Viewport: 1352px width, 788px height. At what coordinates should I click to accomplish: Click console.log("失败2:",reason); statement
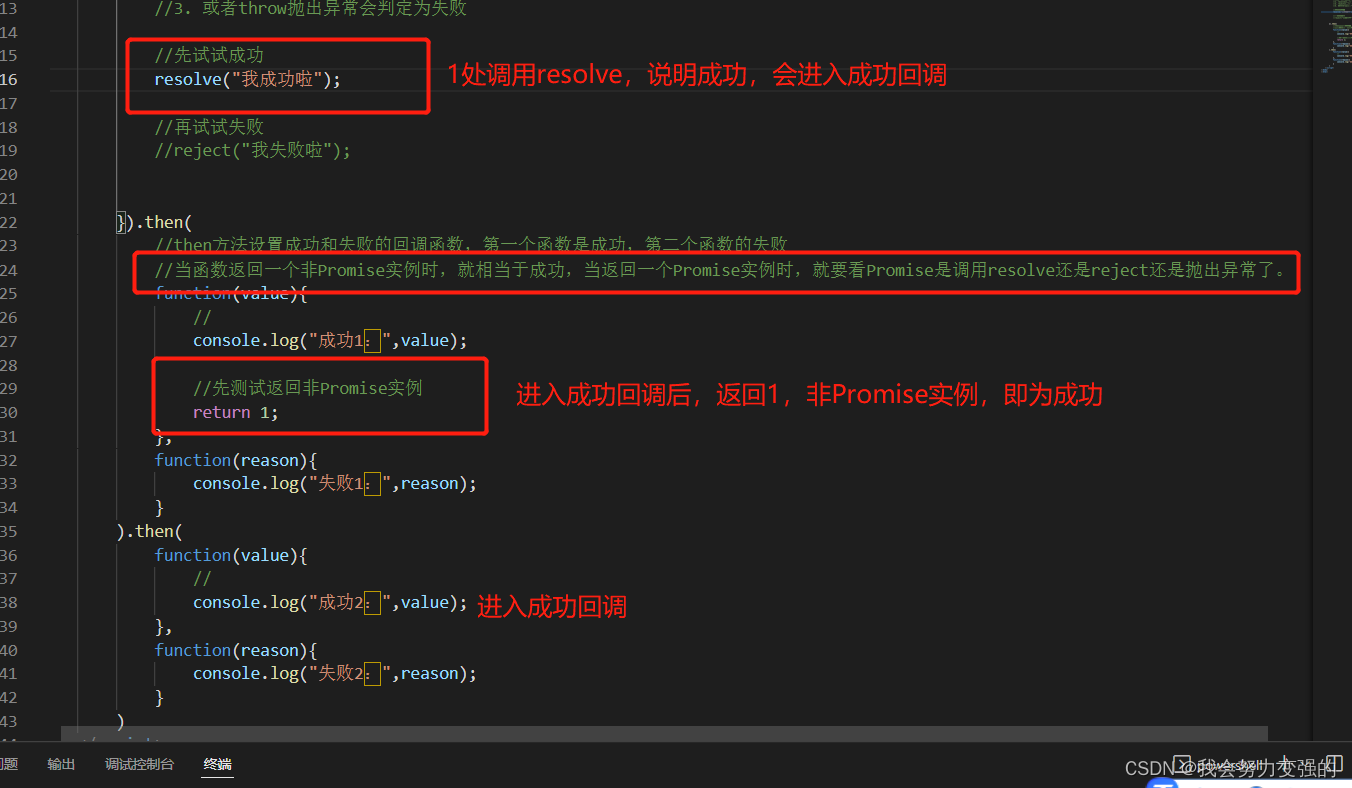pos(335,673)
